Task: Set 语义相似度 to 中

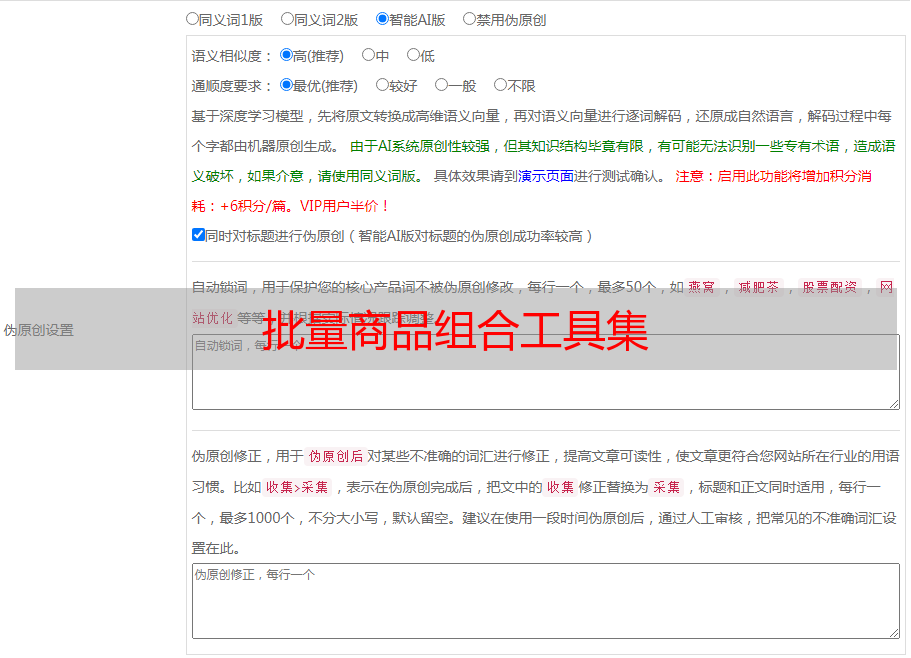Action: click(x=368, y=55)
